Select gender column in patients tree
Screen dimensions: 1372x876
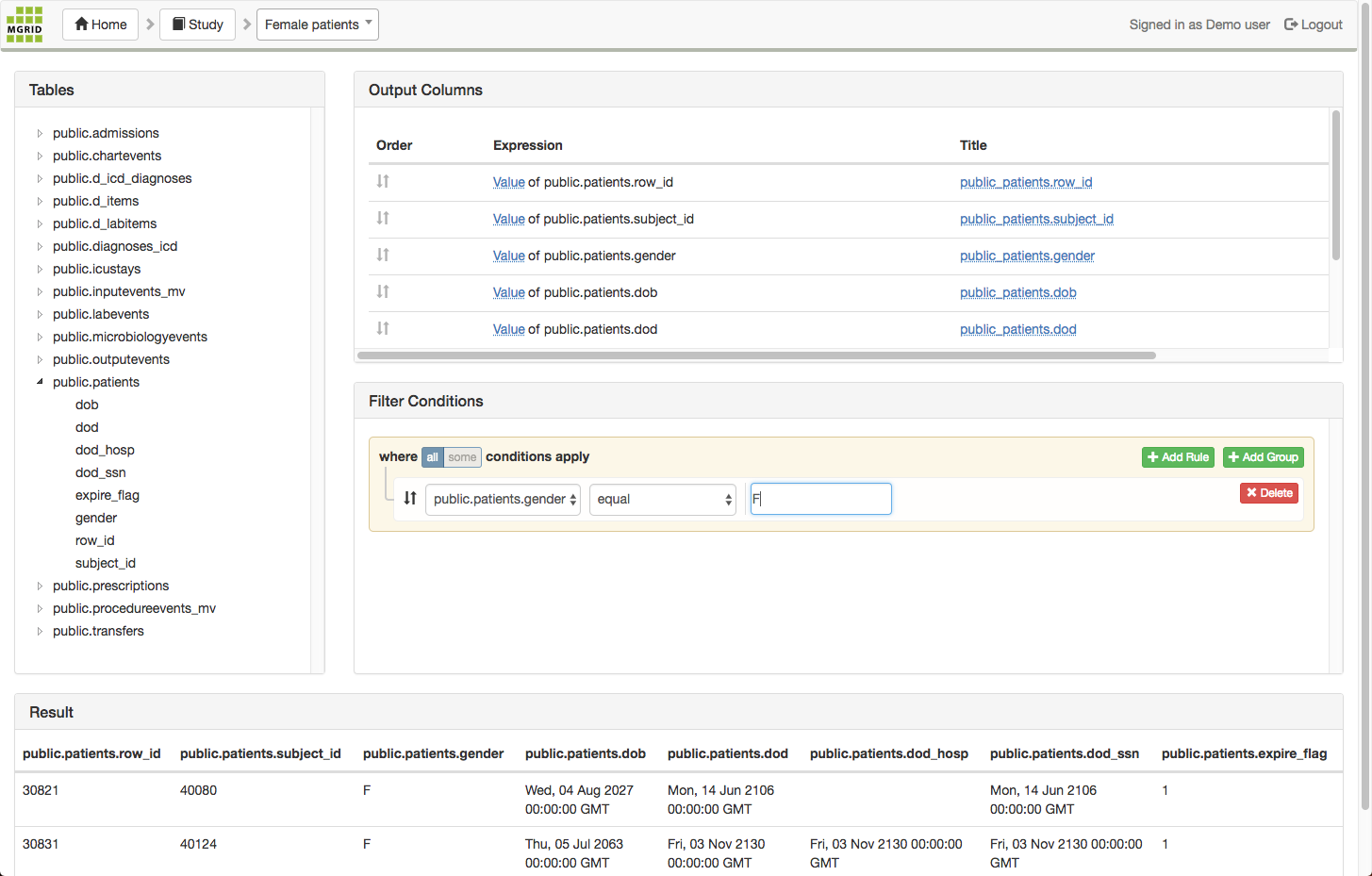[96, 518]
